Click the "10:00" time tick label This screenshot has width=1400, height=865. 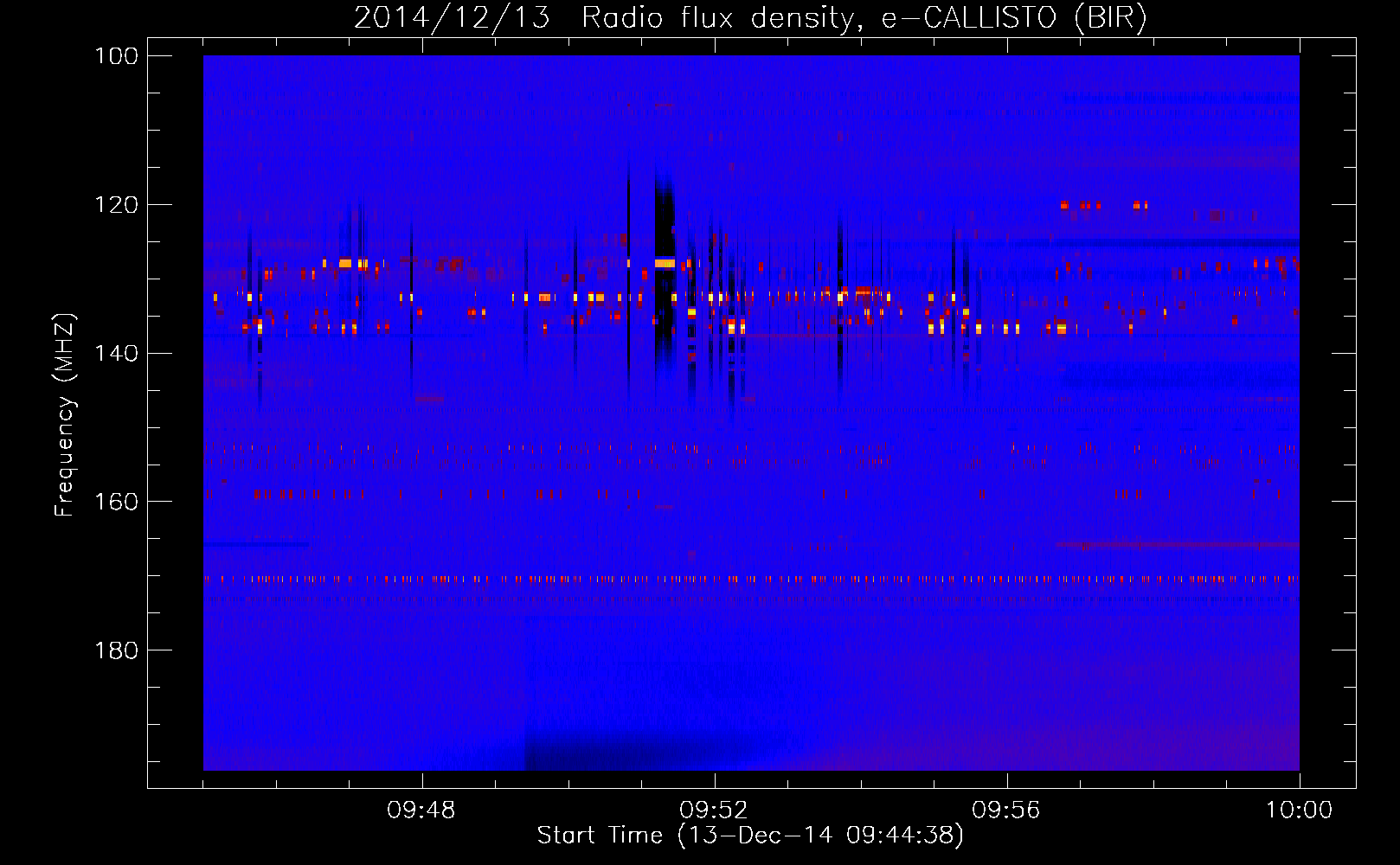point(1299,811)
